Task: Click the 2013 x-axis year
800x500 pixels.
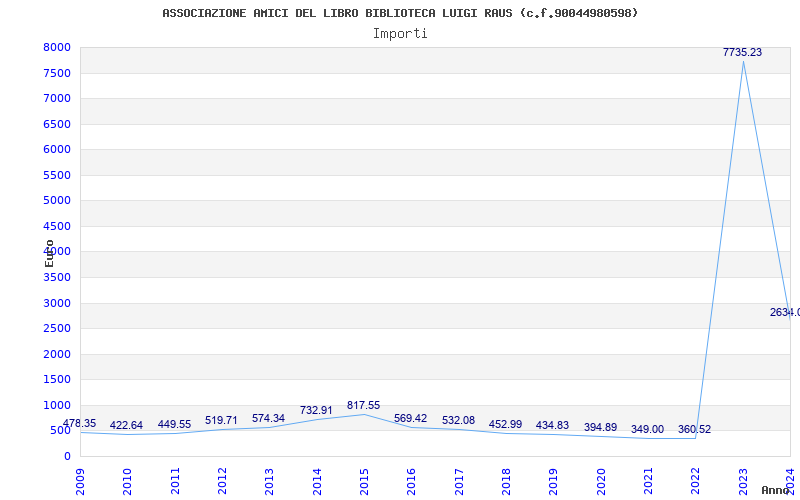Action: coord(269,482)
